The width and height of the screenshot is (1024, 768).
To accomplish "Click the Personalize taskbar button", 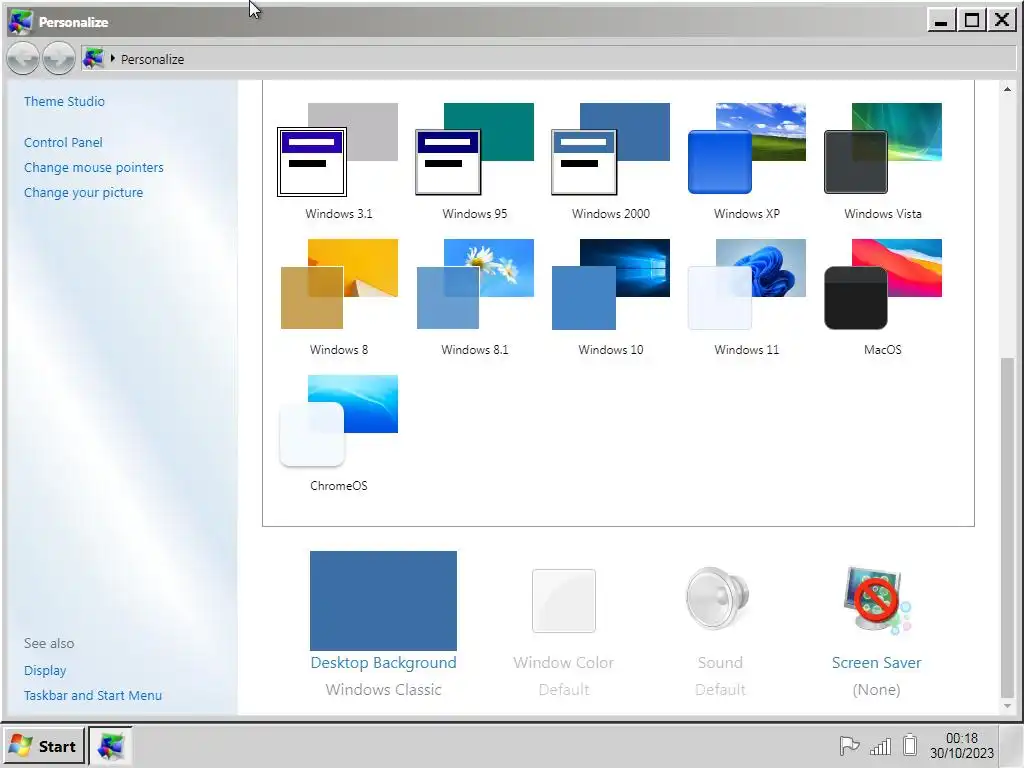I will coord(110,746).
